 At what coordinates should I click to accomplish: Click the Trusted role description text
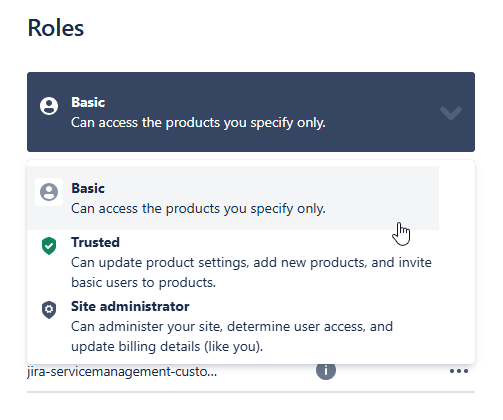click(251, 272)
